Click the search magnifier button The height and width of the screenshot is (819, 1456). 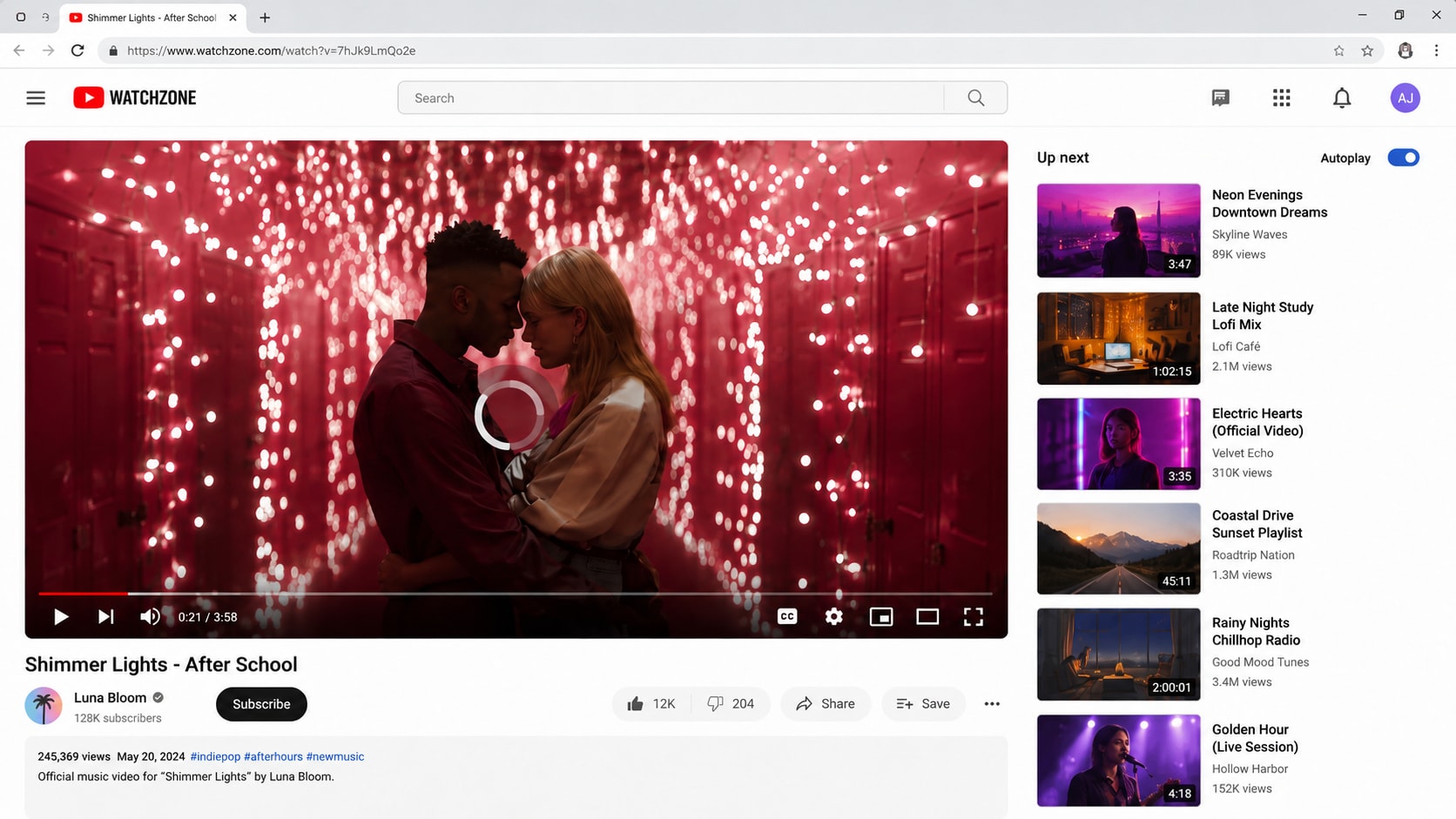tap(975, 97)
